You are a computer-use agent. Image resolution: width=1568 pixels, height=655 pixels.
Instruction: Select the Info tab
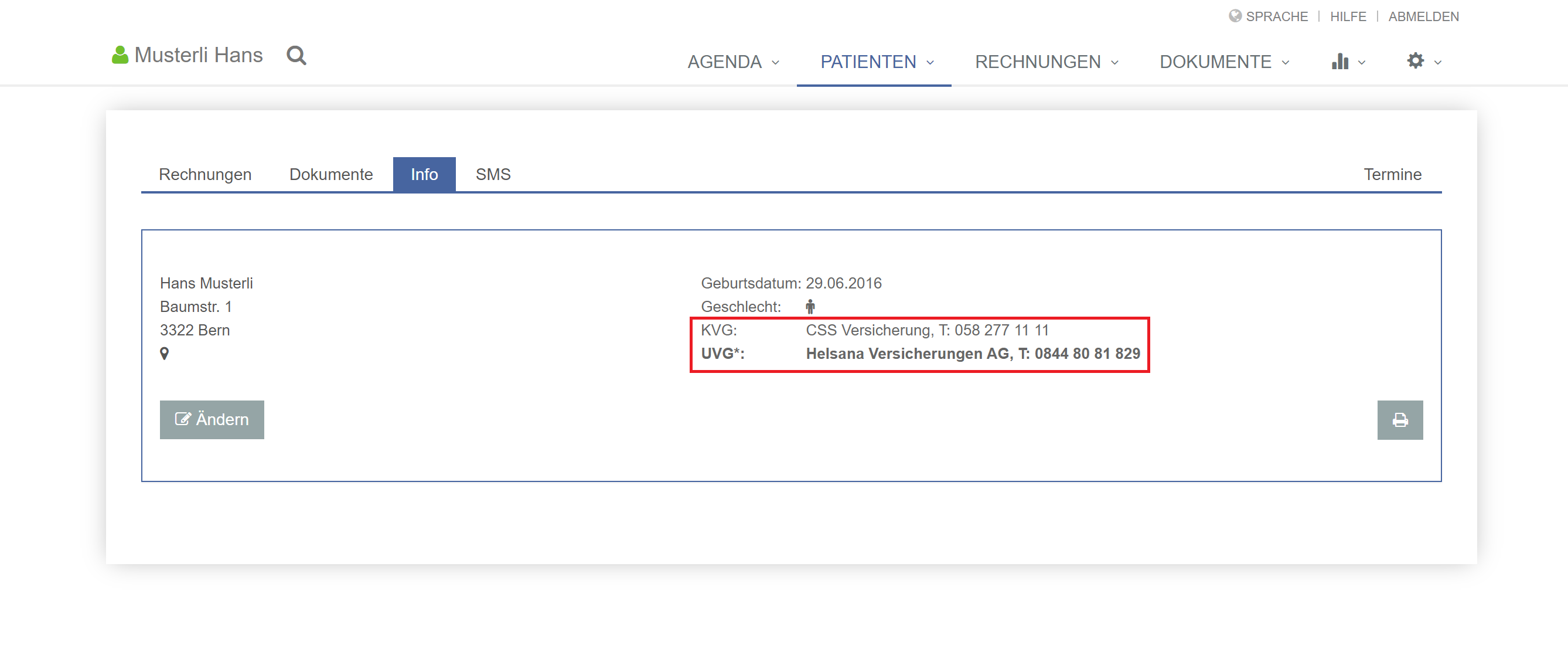click(x=424, y=174)
